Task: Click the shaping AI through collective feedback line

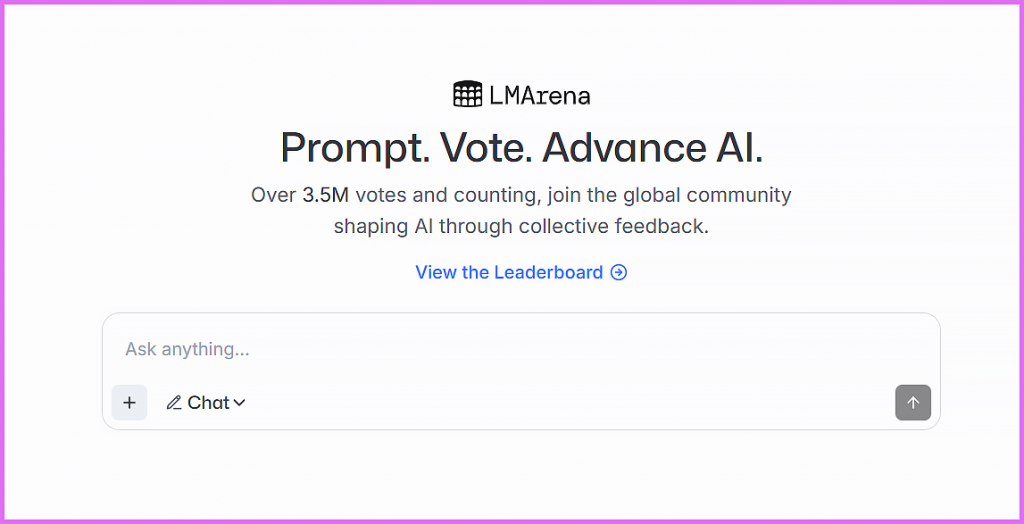Action: coord(521,226)
